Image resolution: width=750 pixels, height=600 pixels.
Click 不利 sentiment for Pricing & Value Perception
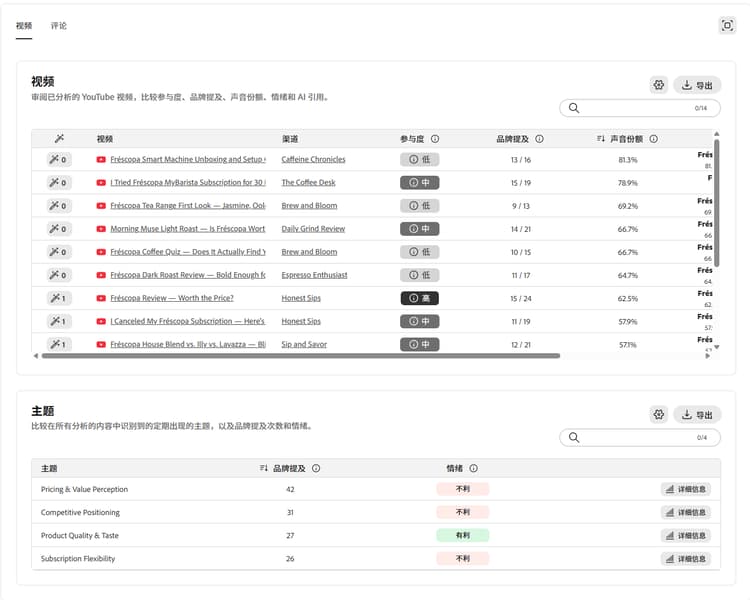463,489
